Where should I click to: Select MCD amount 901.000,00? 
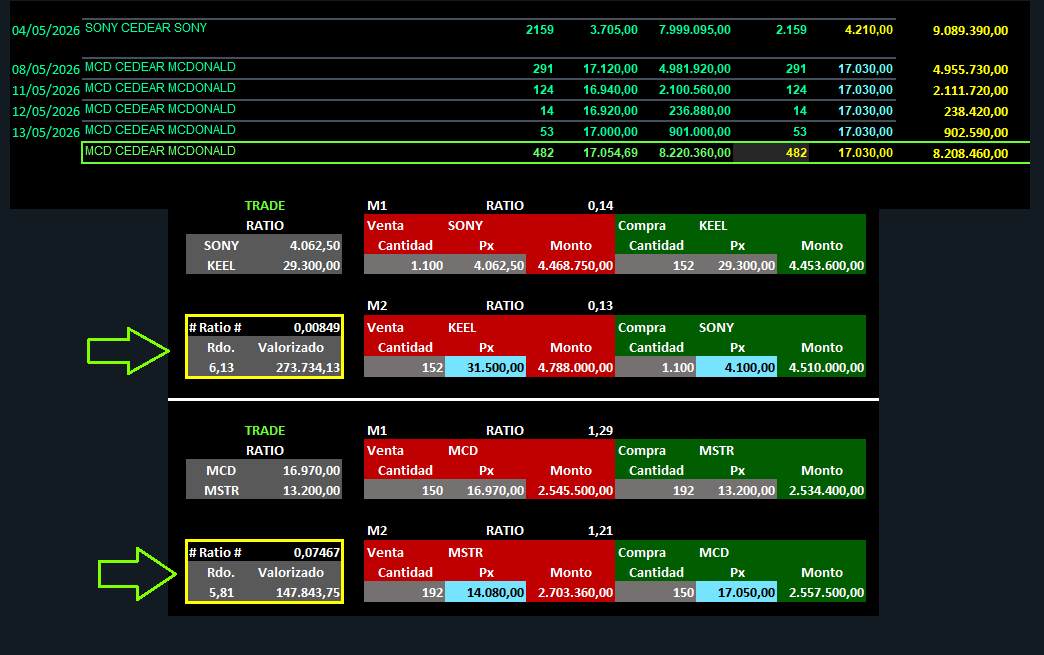click(699, 132)
